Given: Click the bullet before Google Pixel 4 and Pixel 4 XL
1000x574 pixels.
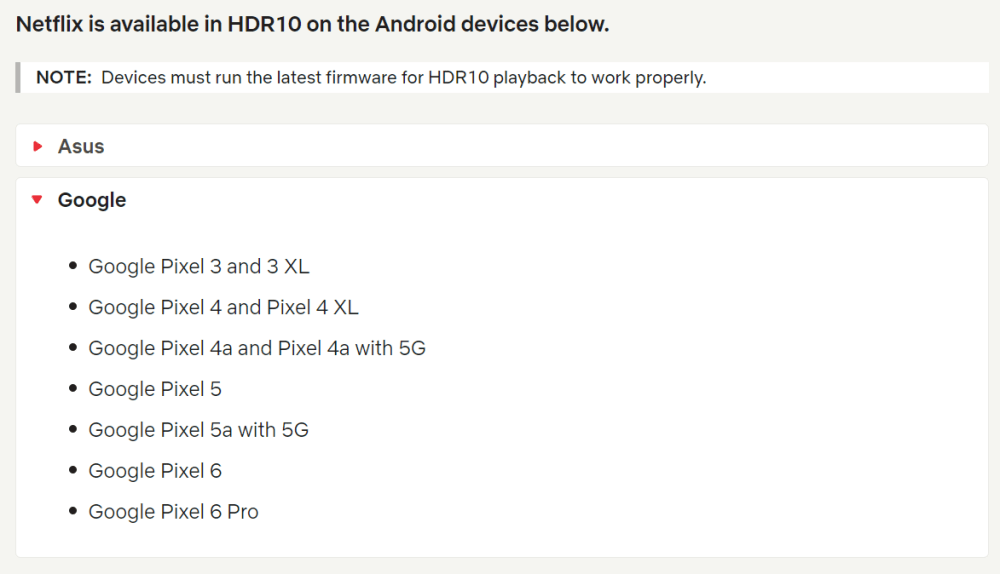Looking at the screenshot, I should coord(73,308).
